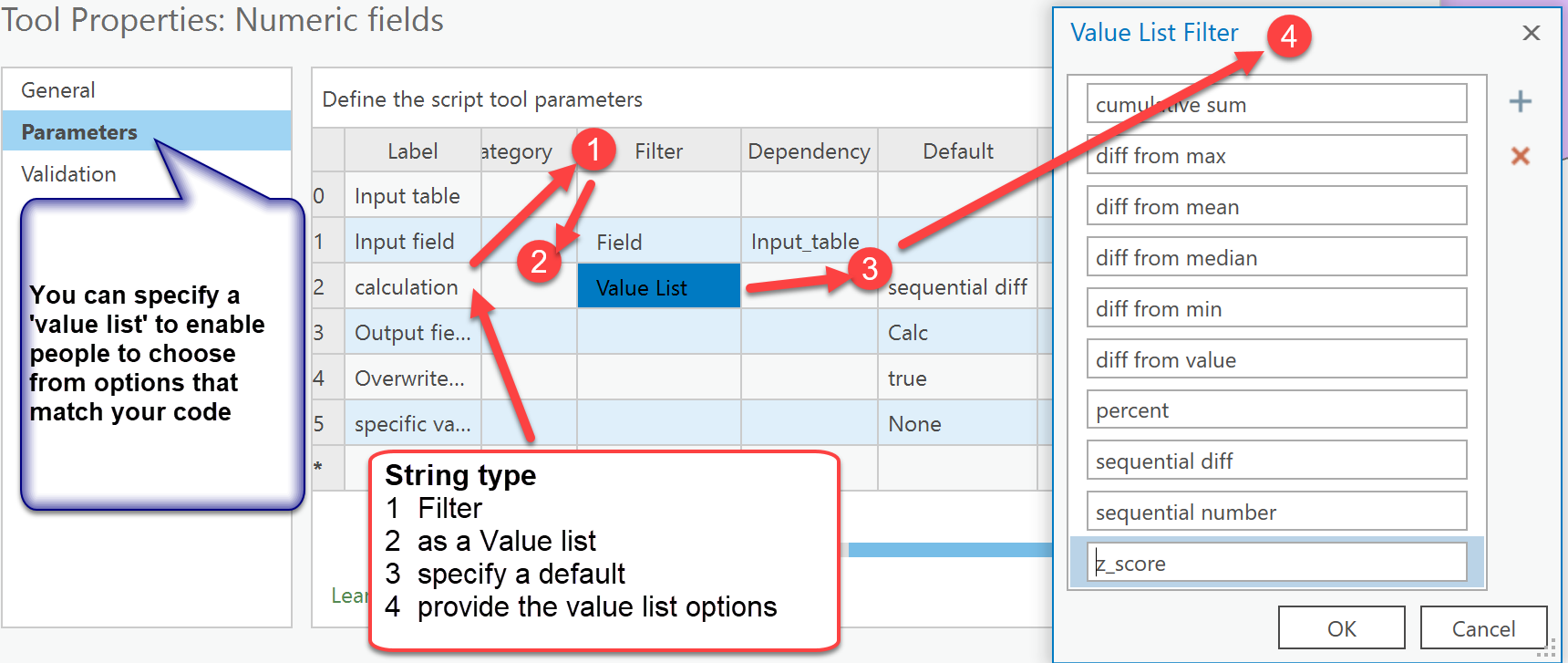Select the Parameters tab
The image size is (1568, 663).
[79, 132]
